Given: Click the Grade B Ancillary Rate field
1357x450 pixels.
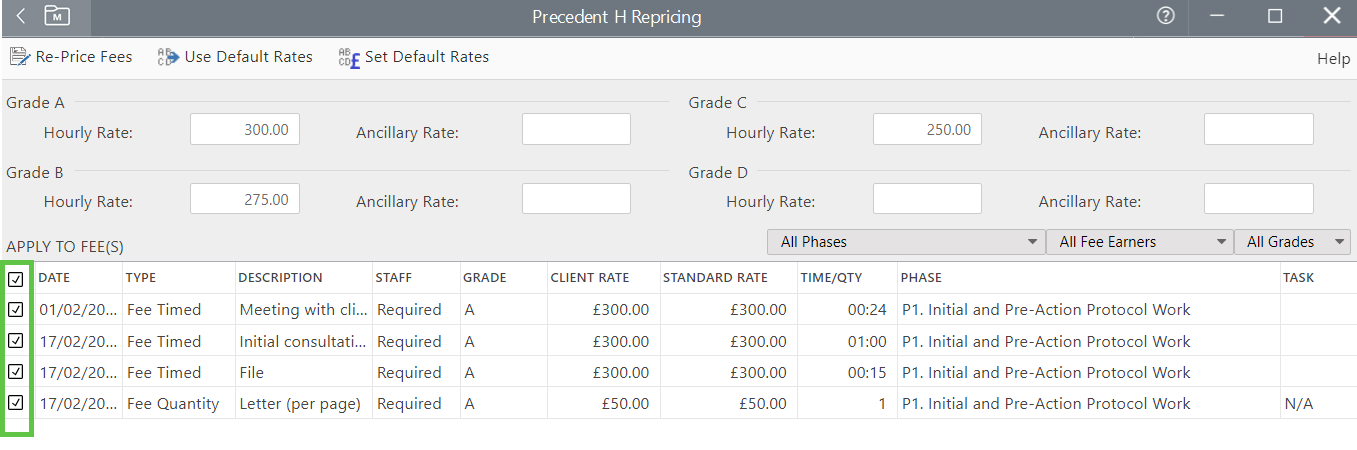Looking at the screenshot, I should tap(576, 199).
